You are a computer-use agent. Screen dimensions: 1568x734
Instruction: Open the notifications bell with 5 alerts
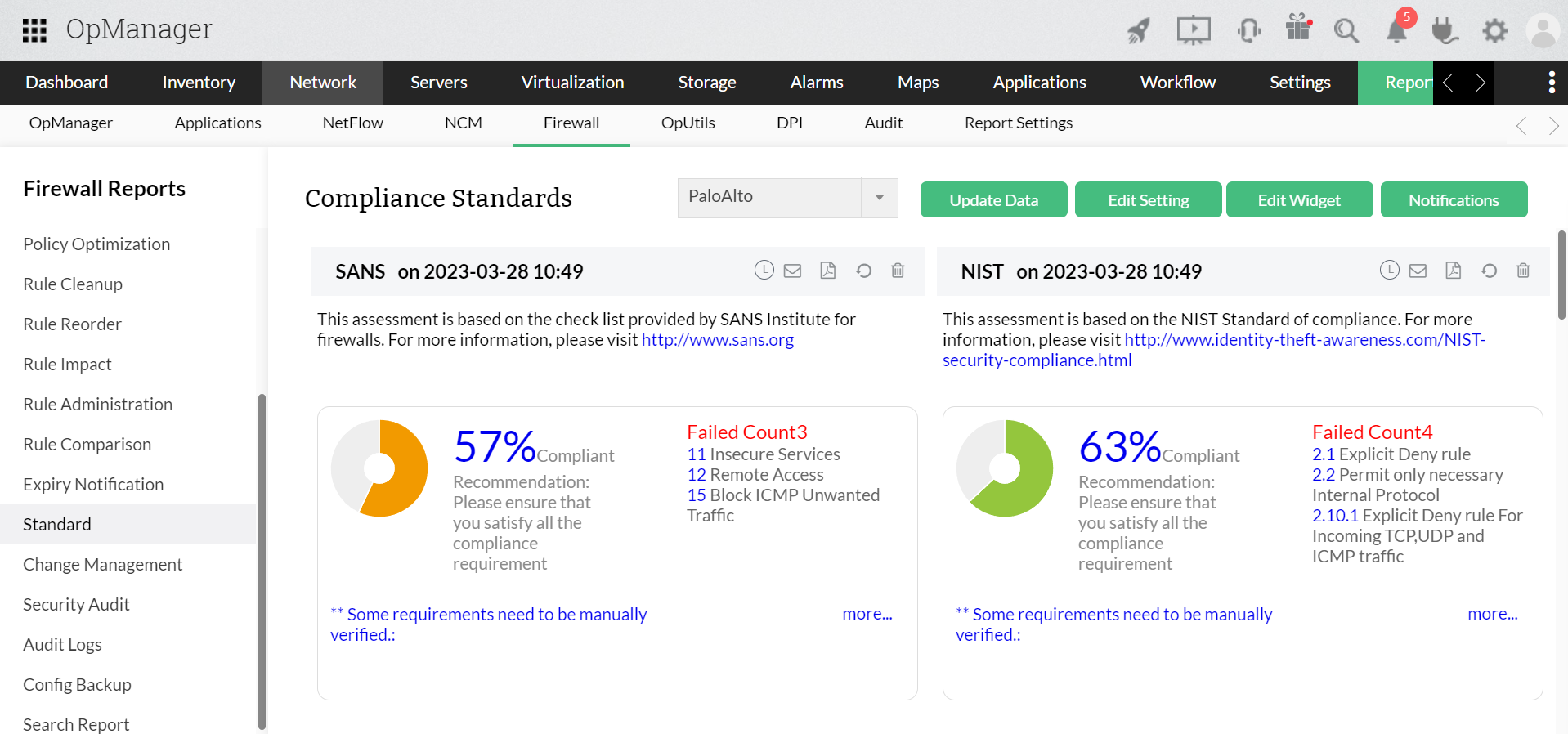click(1397, 30)
